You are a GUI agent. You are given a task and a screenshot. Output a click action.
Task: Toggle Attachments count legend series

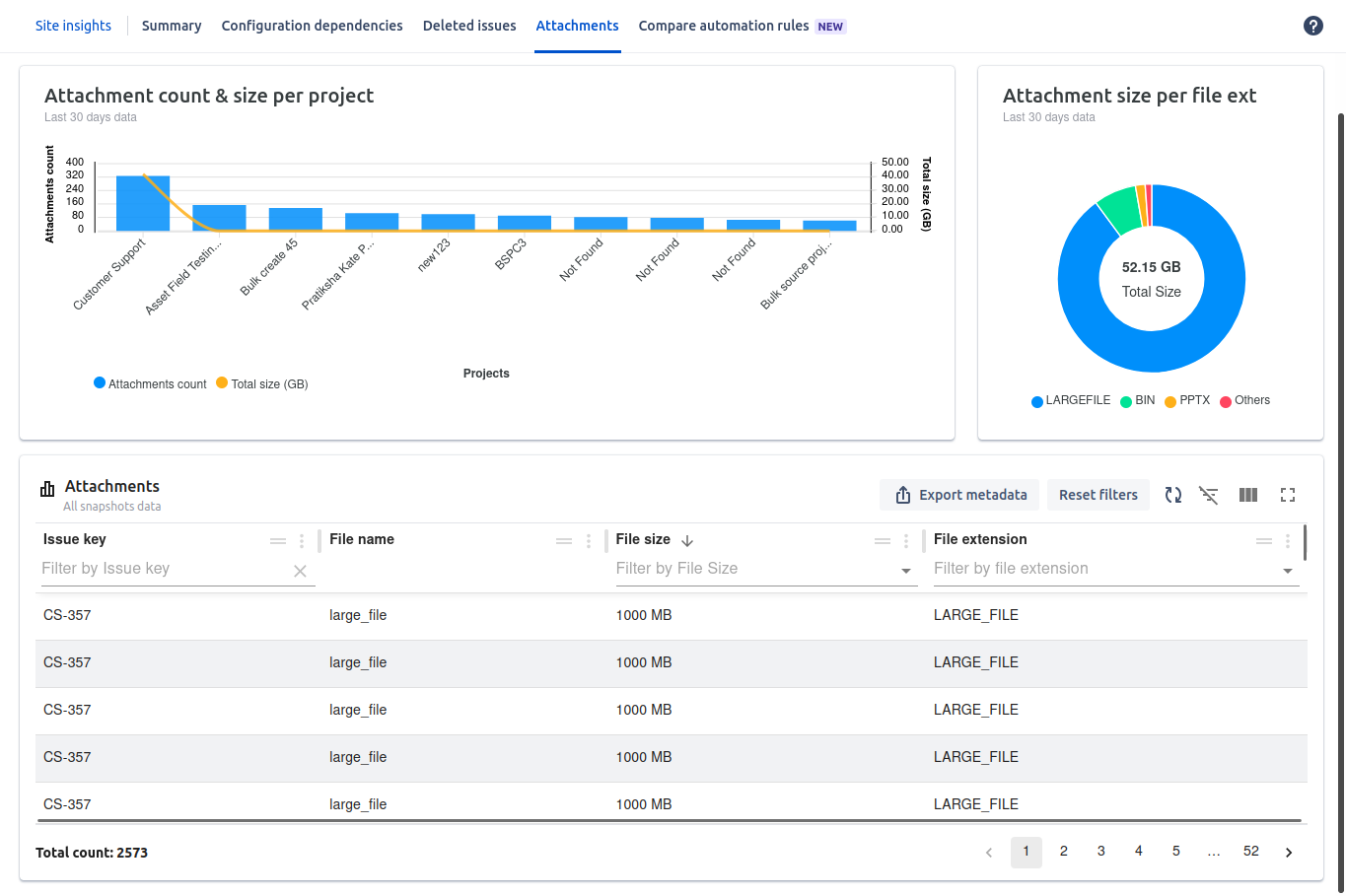point(150,383)
